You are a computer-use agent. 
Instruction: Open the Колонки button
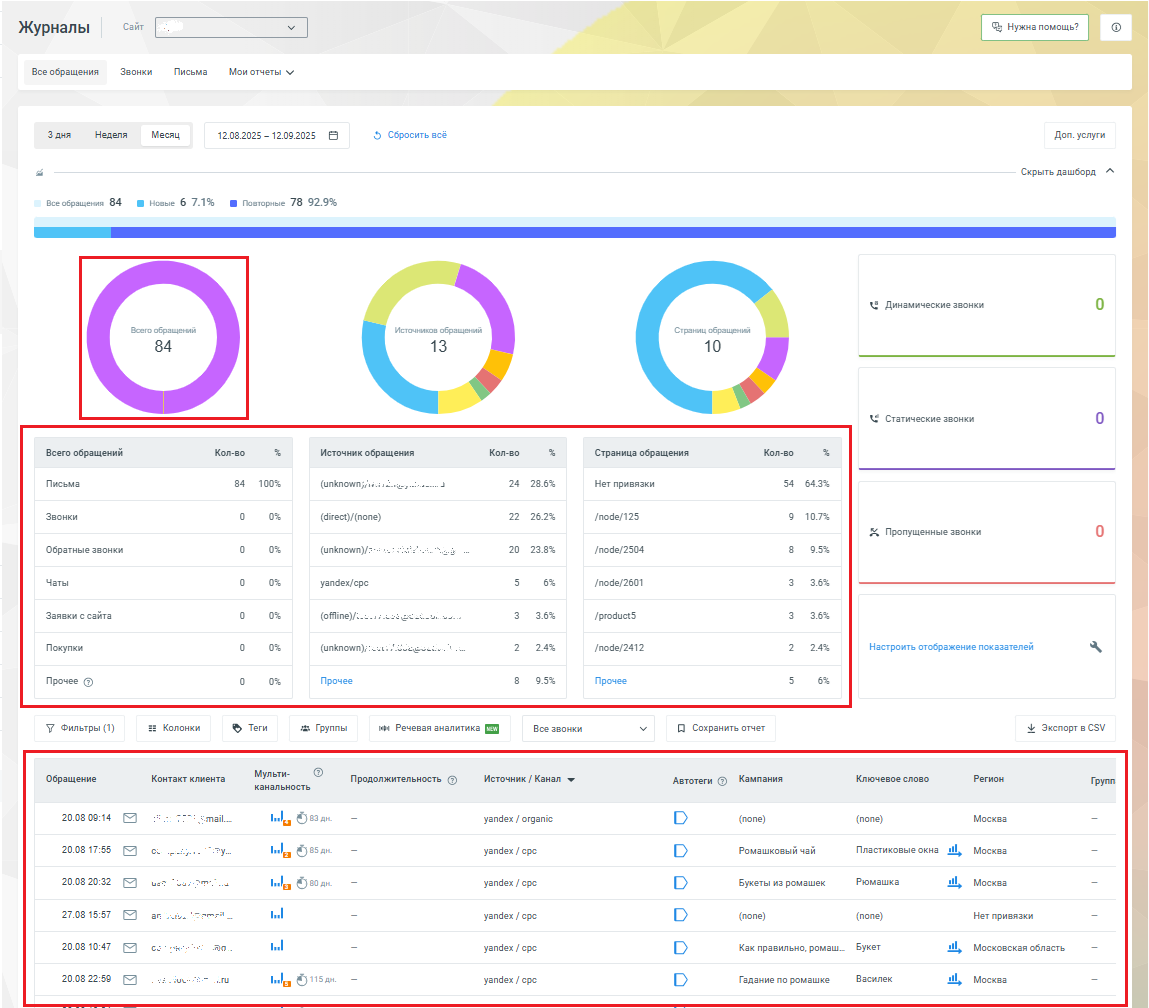(x=174, y=729)
